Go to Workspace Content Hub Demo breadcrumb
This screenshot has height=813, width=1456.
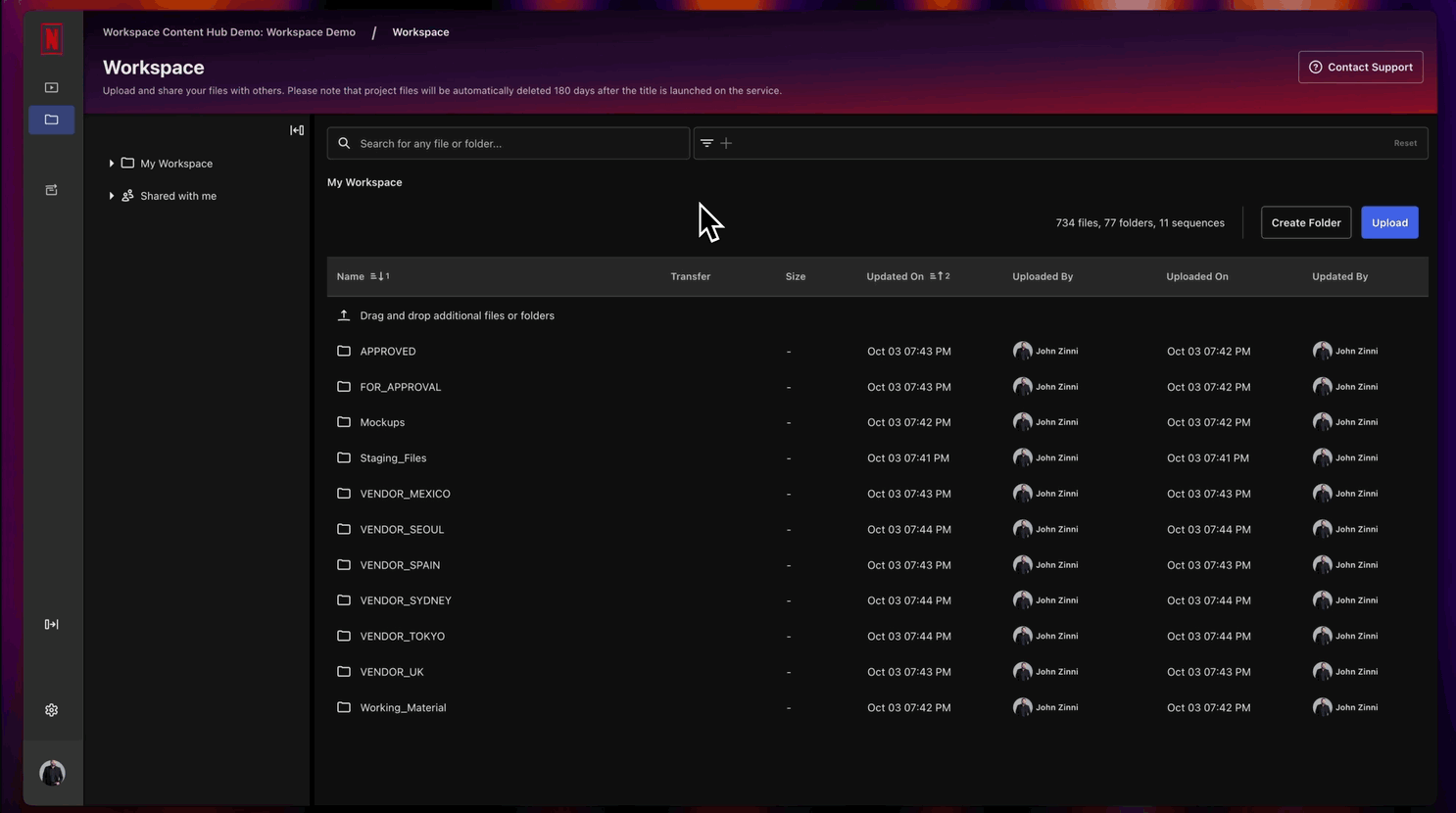(229, 32)
